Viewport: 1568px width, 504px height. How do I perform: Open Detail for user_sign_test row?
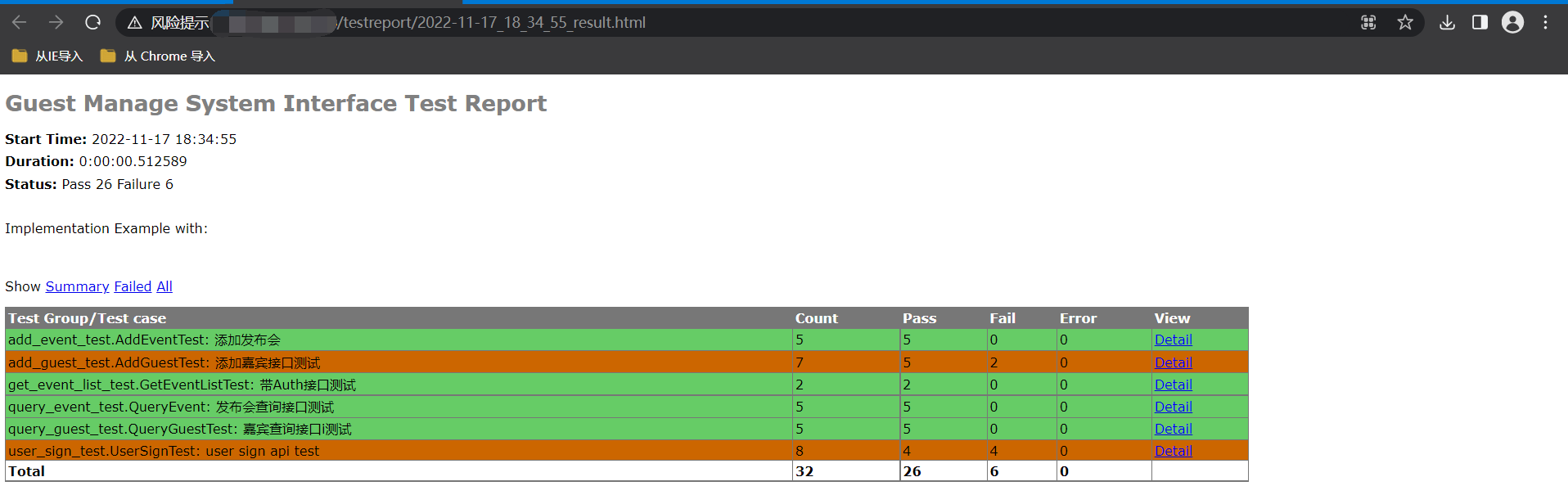click(x=1173, y=451)
